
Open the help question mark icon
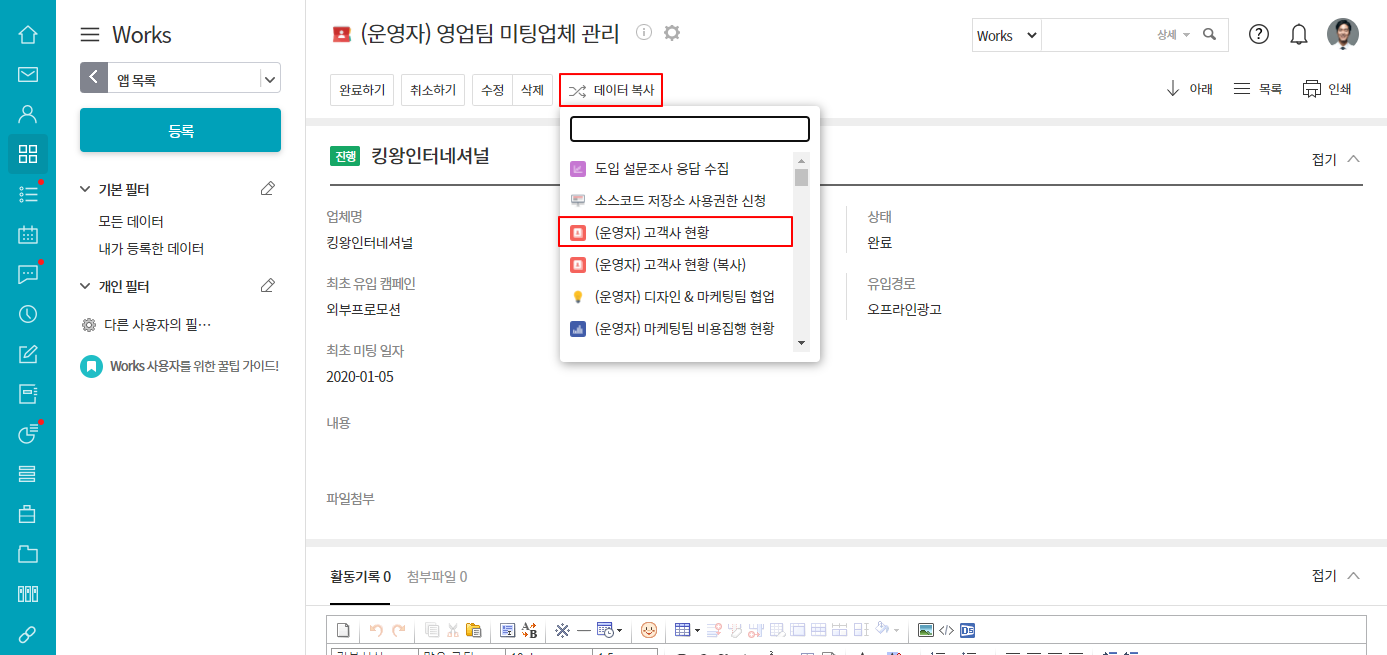1259,35
